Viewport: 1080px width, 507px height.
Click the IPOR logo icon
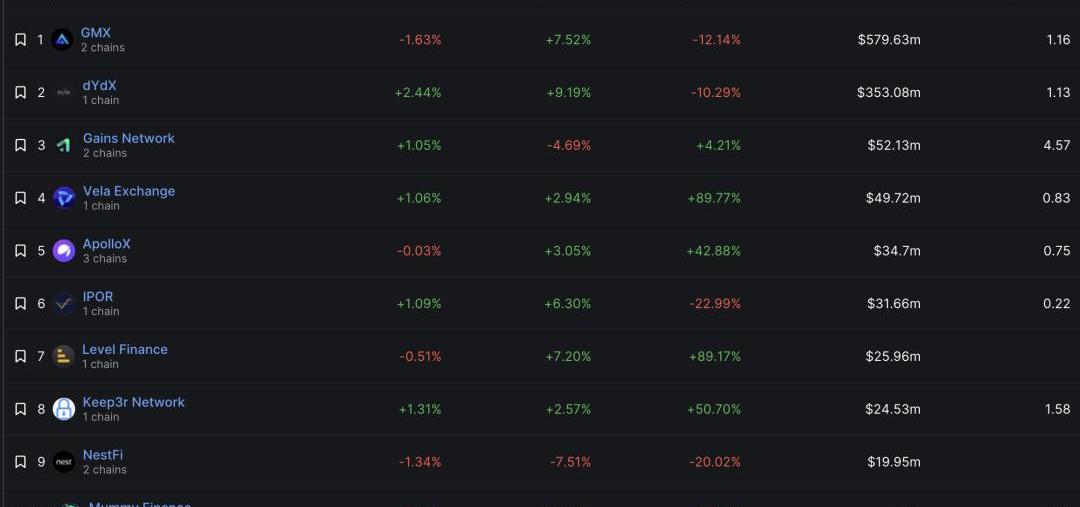click(x=64, y=304)
